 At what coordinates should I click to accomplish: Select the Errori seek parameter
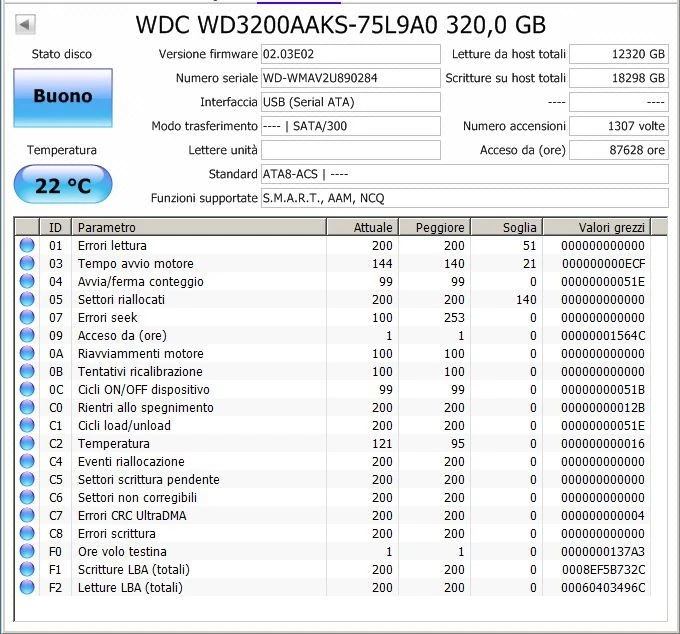(x=108, y=317)
